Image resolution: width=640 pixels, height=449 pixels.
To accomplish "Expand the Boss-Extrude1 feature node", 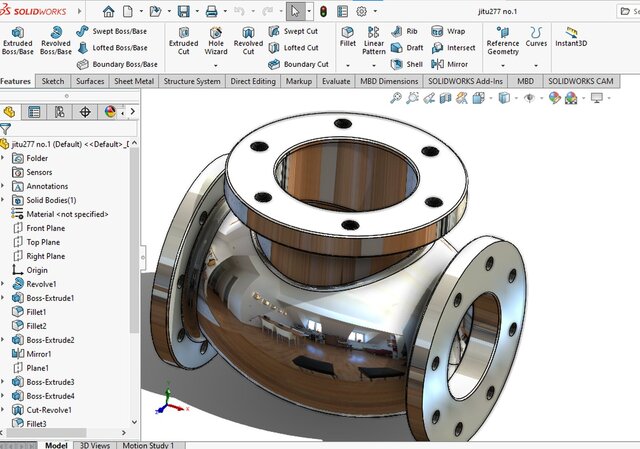I will [3, 298].
